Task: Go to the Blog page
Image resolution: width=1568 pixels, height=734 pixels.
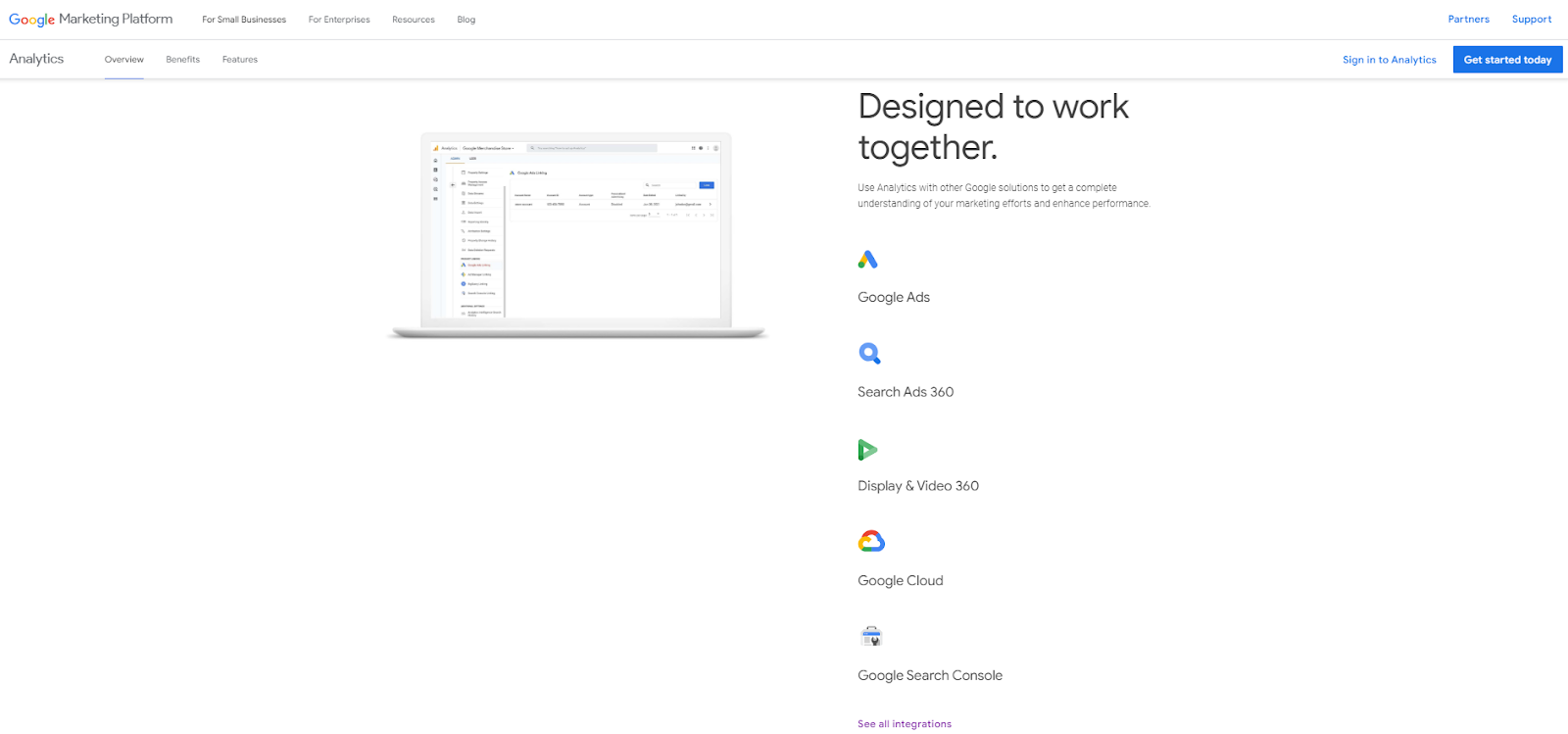Action: [x=466, y=20]
